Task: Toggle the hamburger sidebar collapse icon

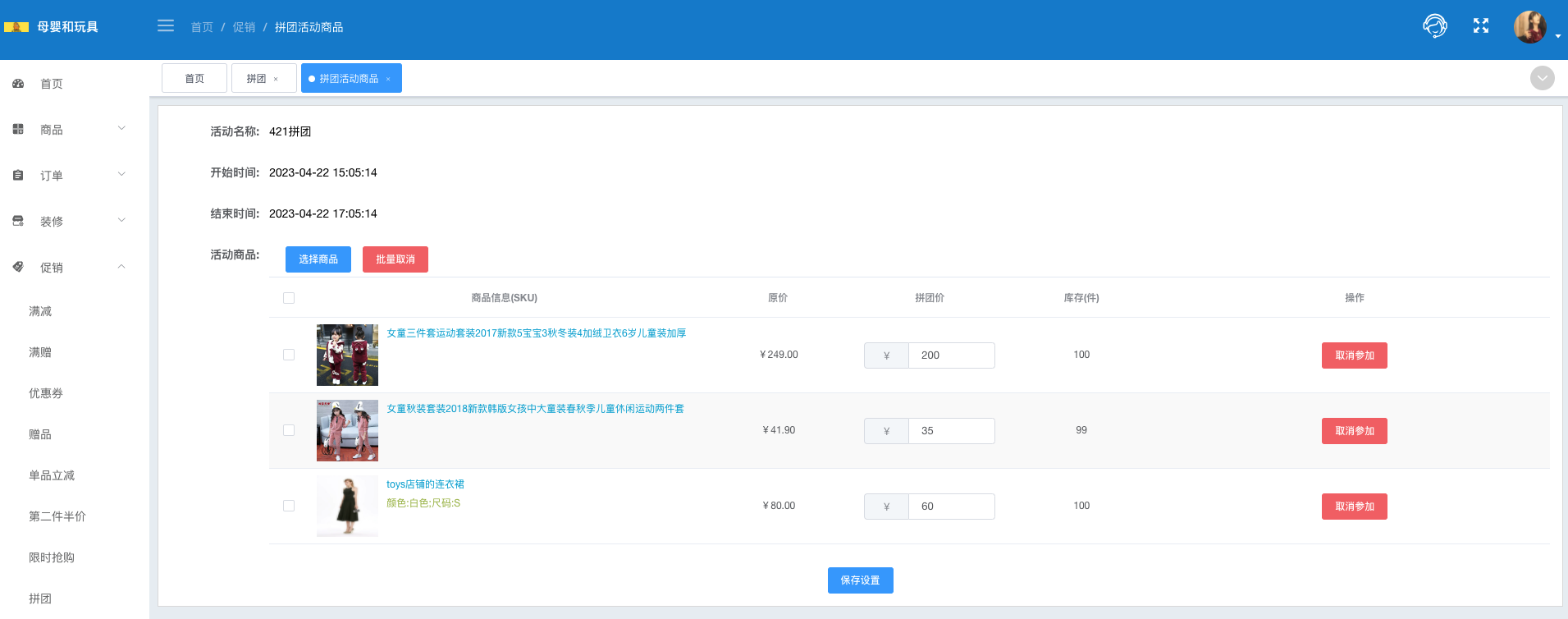Action: click(166, 25)
